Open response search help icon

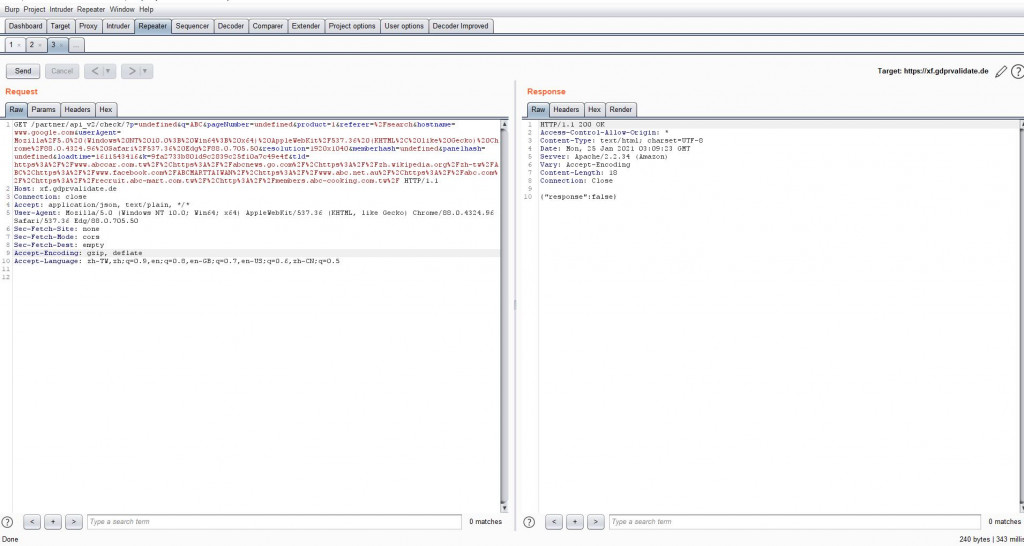[x=530, y=522]
